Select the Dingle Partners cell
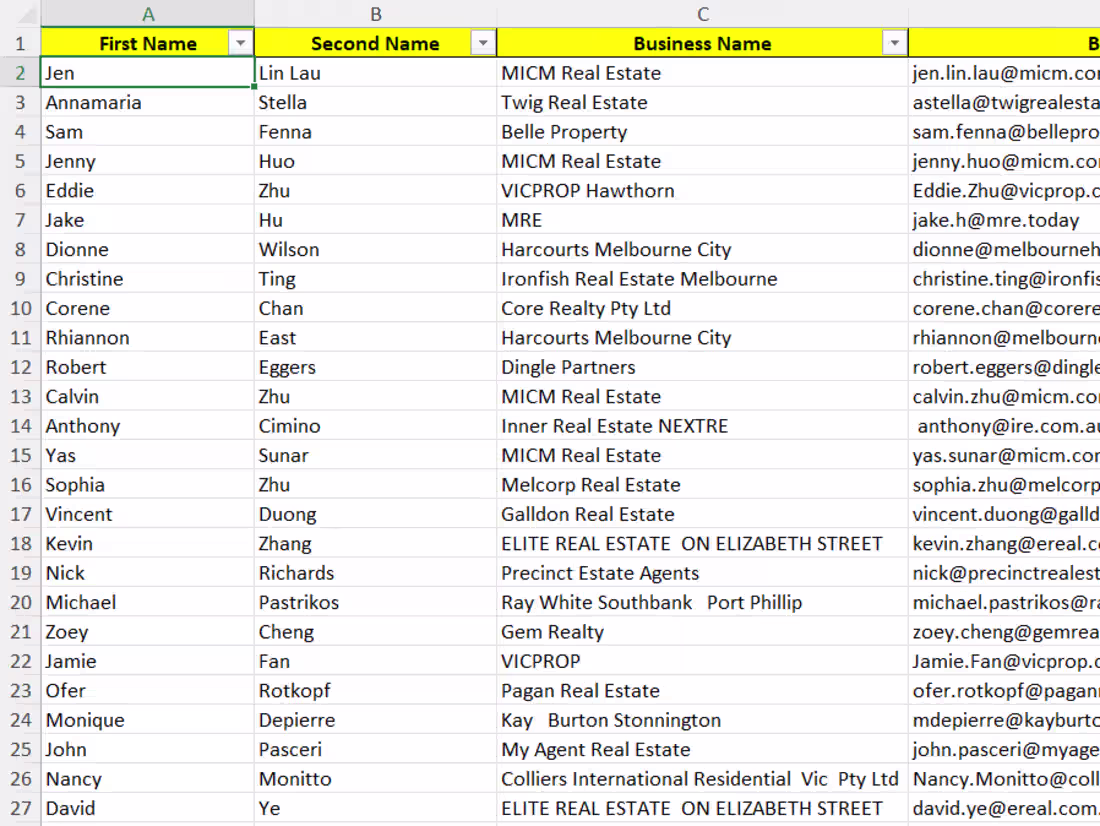 click(702, 368)
